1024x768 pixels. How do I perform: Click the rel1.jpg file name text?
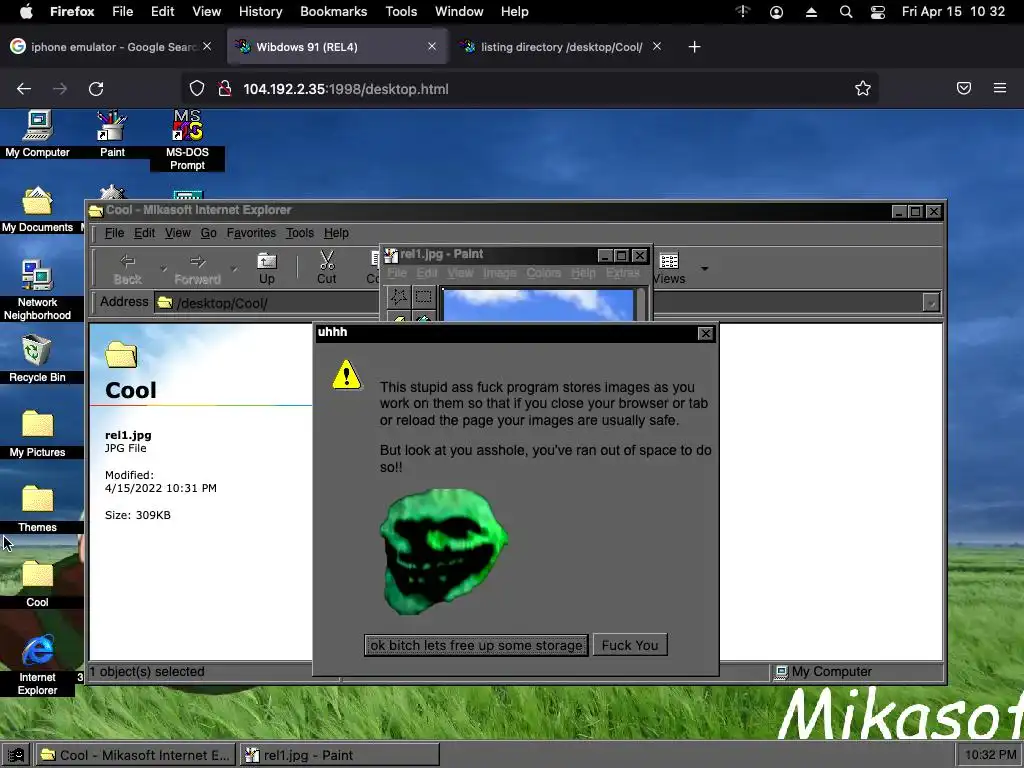pyautogui.click(x=128, y=436)
